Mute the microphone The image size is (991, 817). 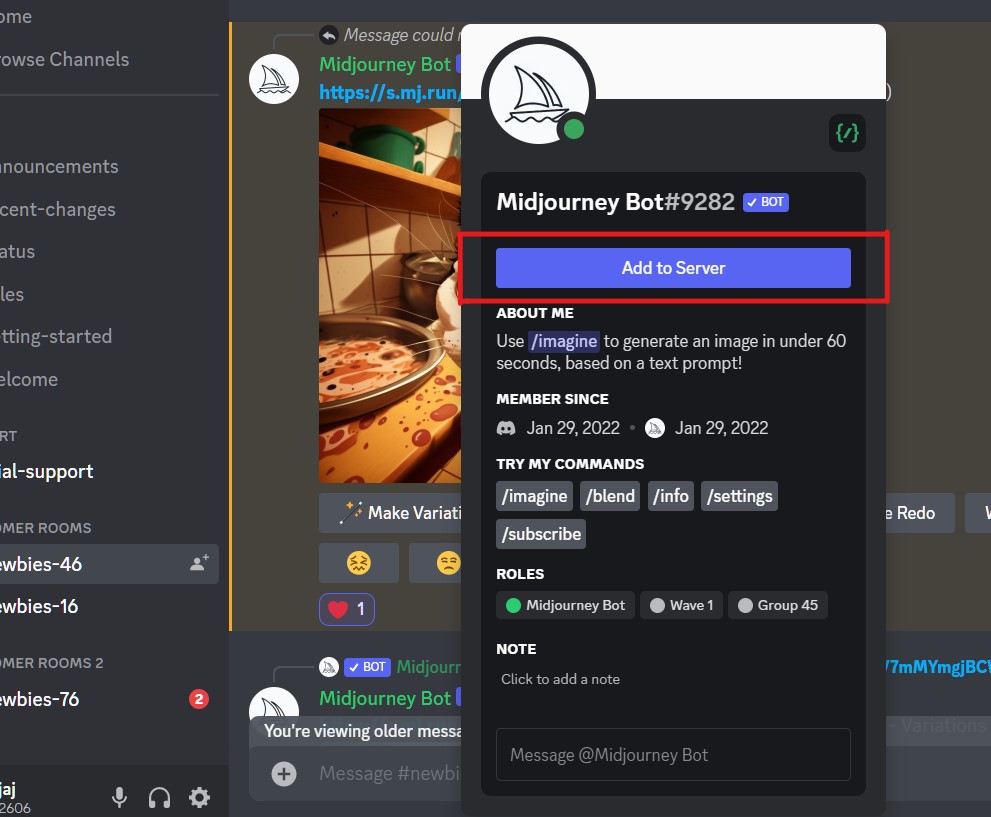(x=119, y=797)
